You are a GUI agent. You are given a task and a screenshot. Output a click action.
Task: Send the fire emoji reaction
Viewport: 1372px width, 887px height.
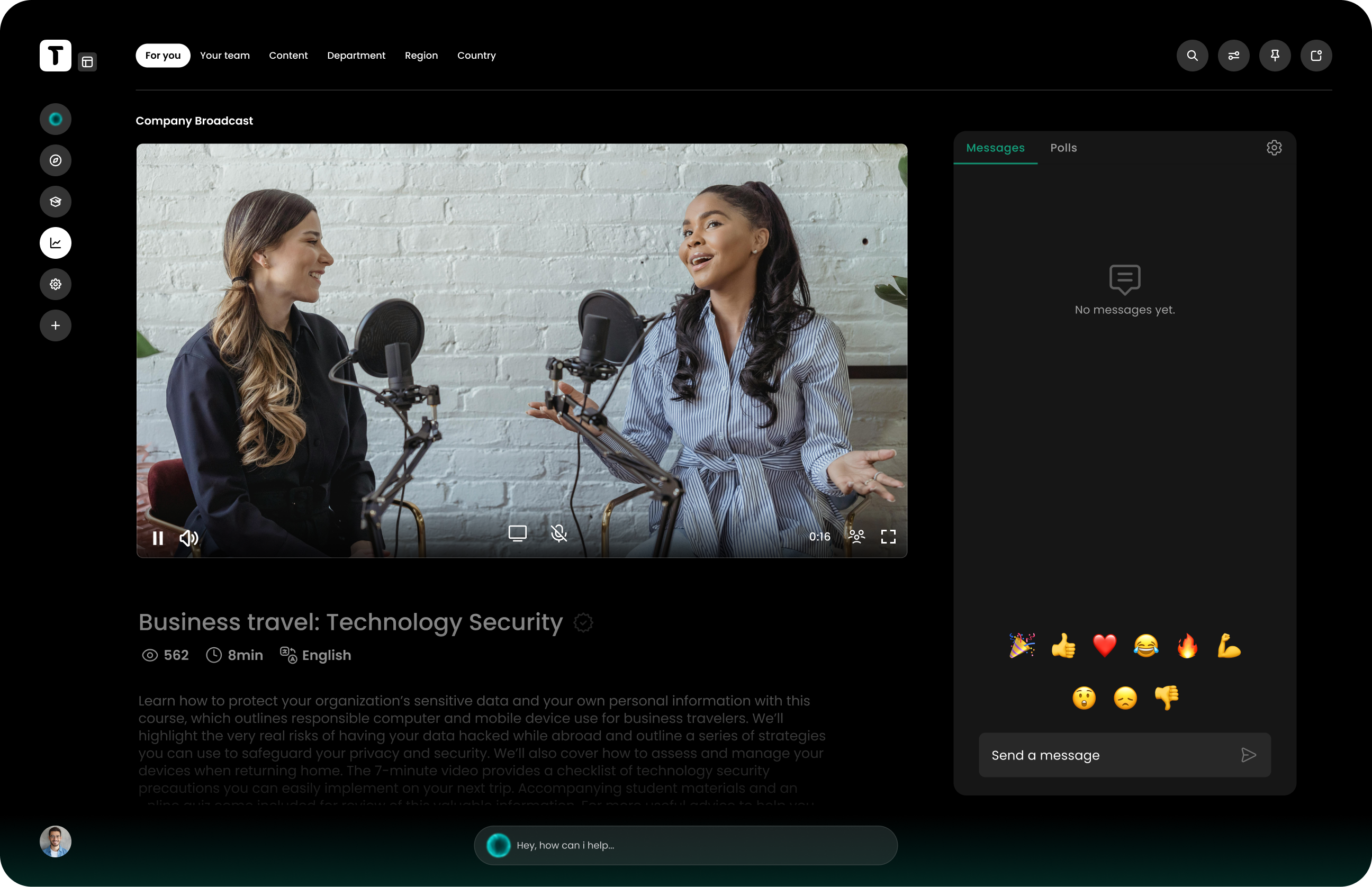click(1187, 645)
